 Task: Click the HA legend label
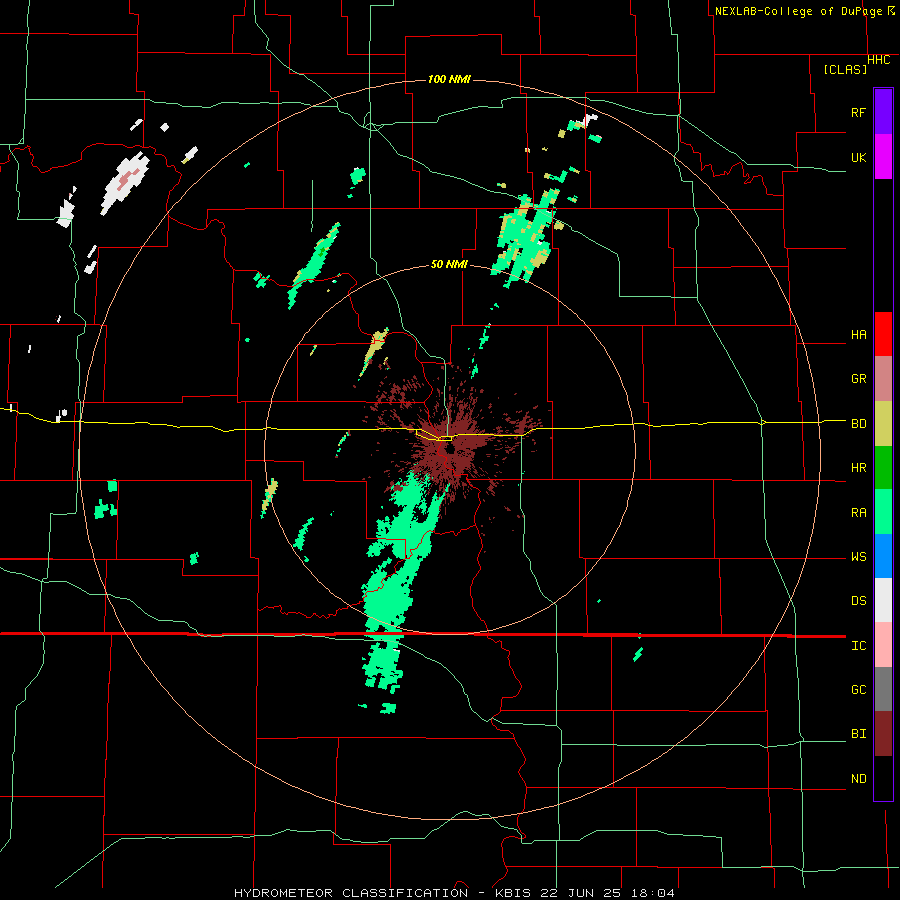pos(858,335)
